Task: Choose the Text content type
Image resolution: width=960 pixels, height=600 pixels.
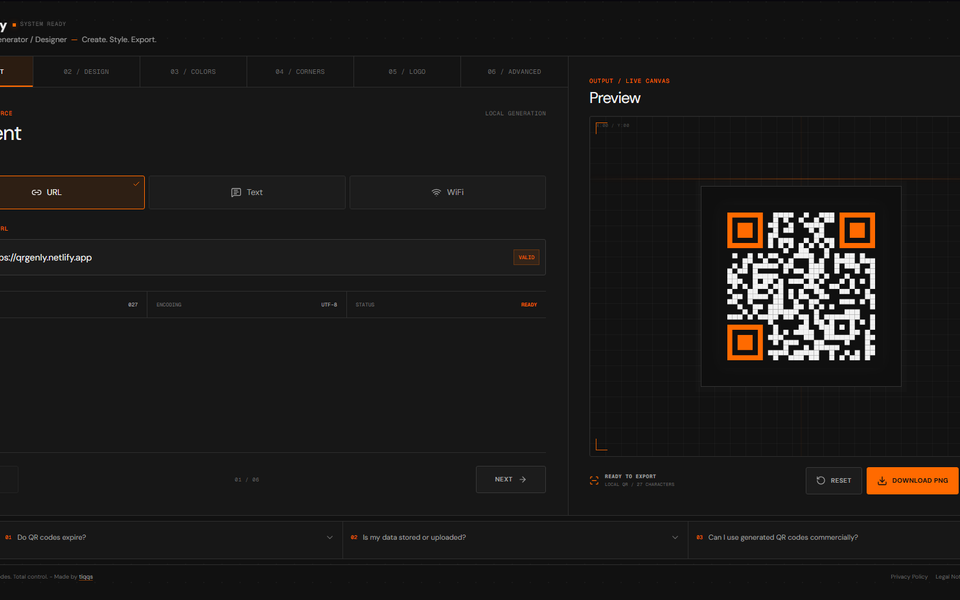Action: point(247,192)
